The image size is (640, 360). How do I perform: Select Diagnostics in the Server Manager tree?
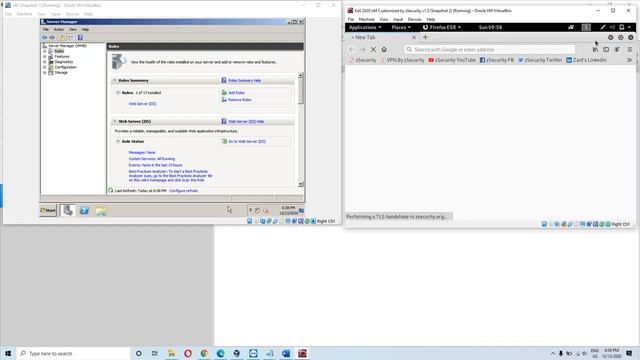[64, 62]
